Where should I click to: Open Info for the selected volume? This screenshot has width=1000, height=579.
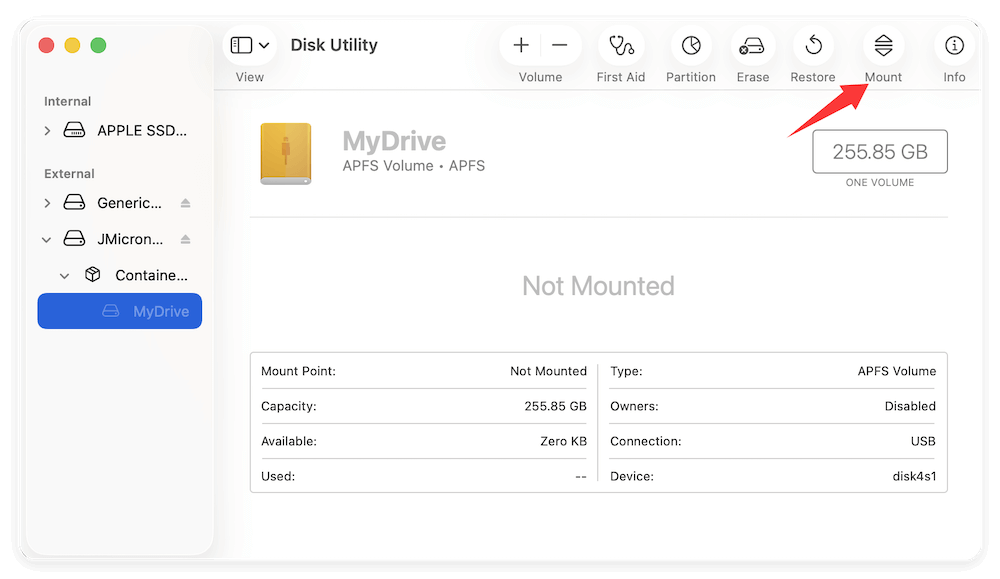coord(953,45)
